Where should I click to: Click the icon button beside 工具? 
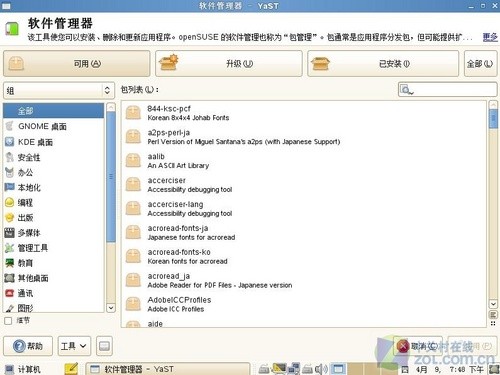point(104,346)
